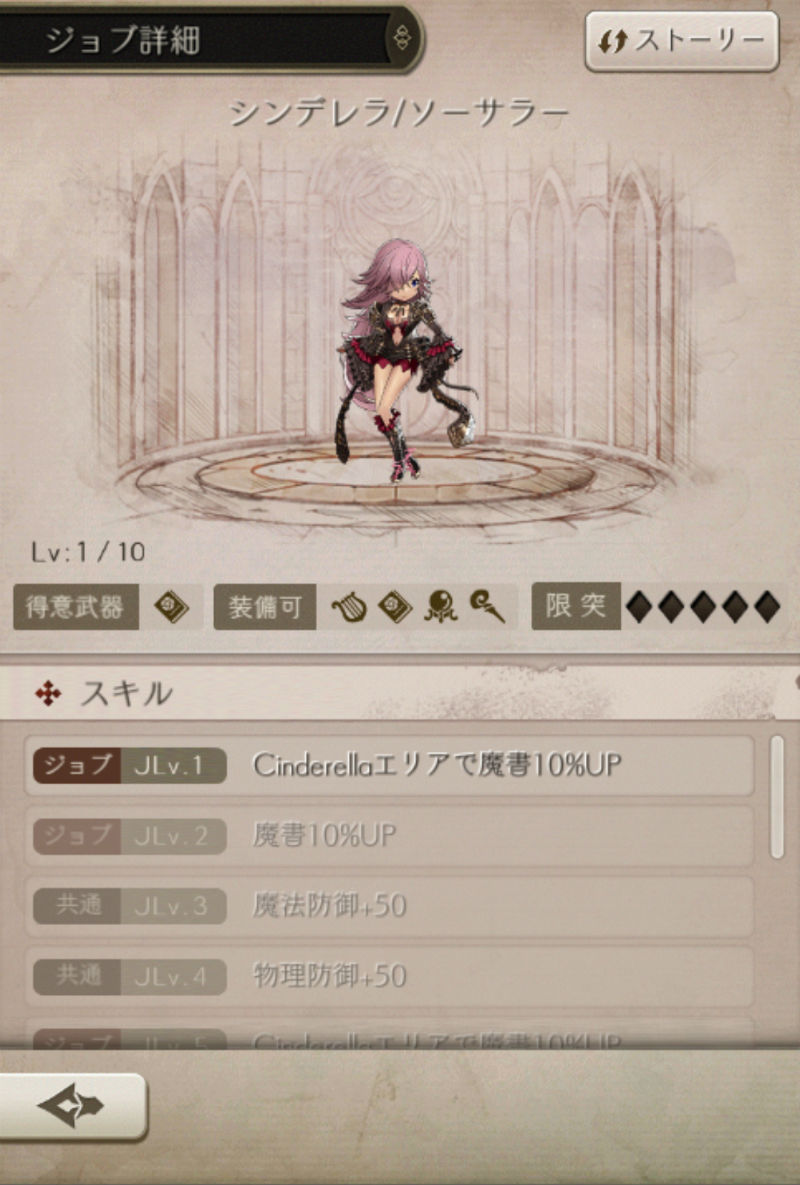Select the harp instrument icon in 装備可
This screenshot has width=800, height=1185.
coord(348,607)
